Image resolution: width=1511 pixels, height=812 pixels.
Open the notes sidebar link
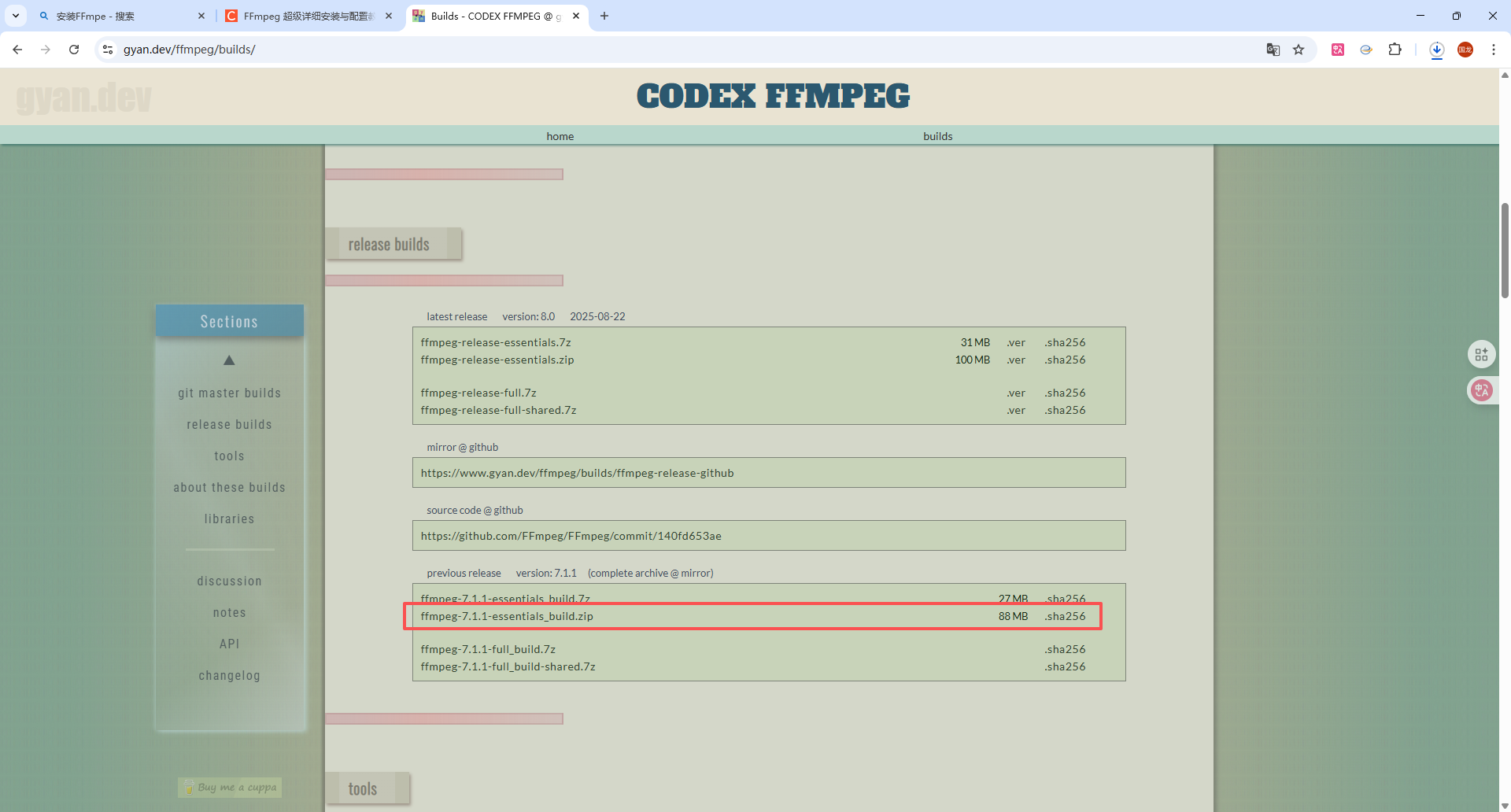tap(229, 613)
